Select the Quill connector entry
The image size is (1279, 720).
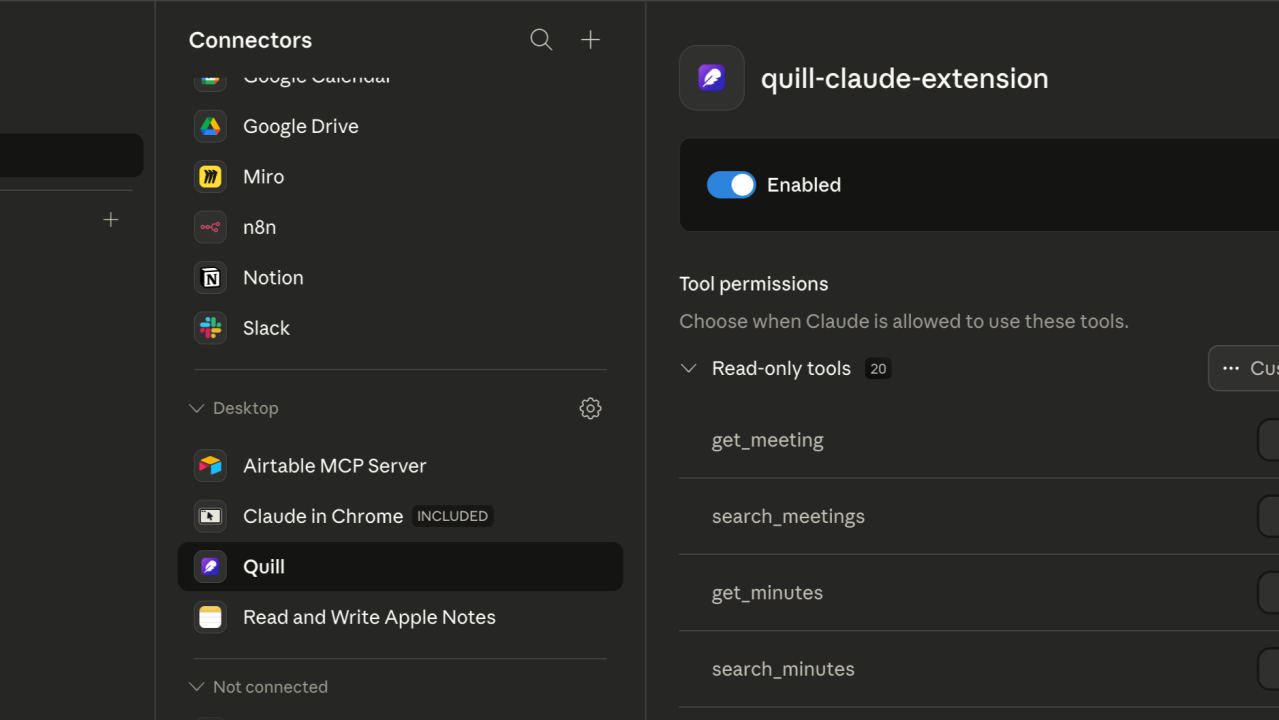[400, 567]
